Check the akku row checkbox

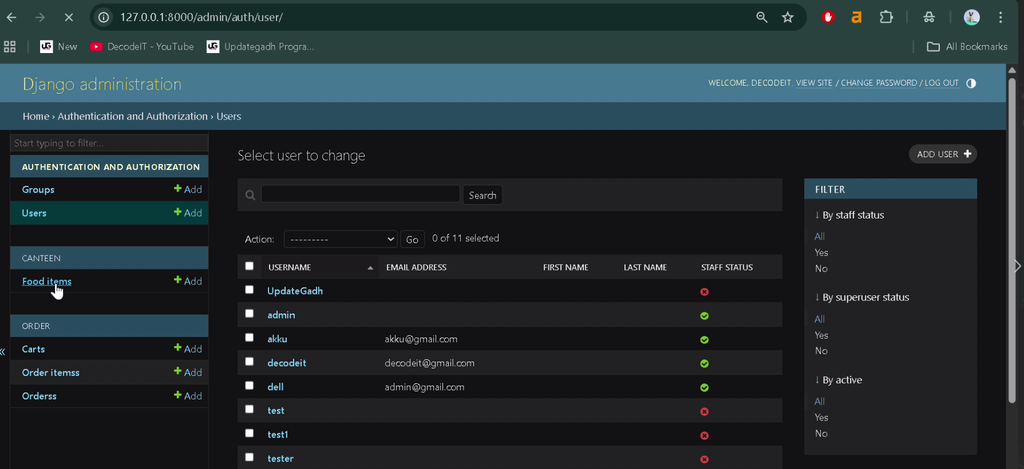click(249, 338)
